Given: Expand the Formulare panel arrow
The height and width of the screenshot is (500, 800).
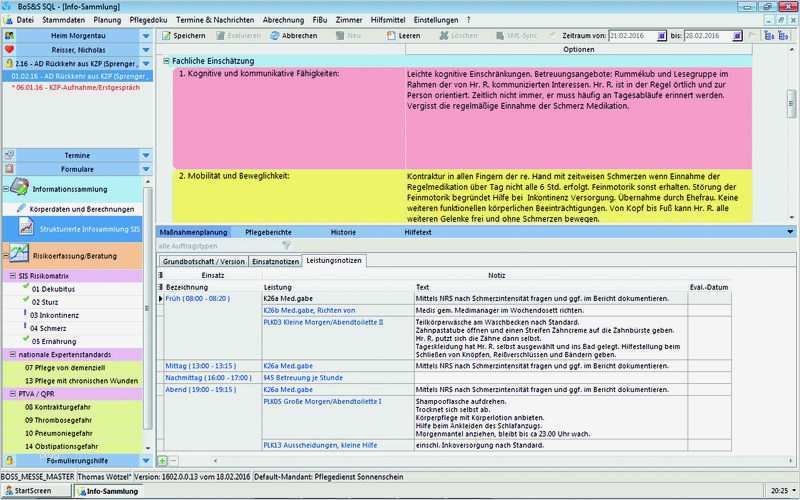Looking at the screenshot, I should (x=146, y=169).
